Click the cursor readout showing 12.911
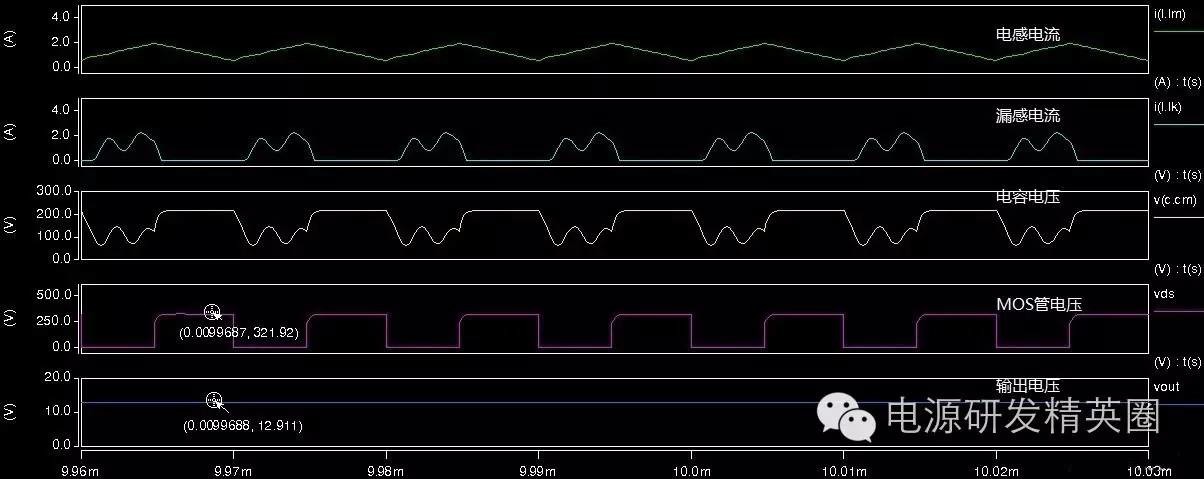 coord(242,426)
